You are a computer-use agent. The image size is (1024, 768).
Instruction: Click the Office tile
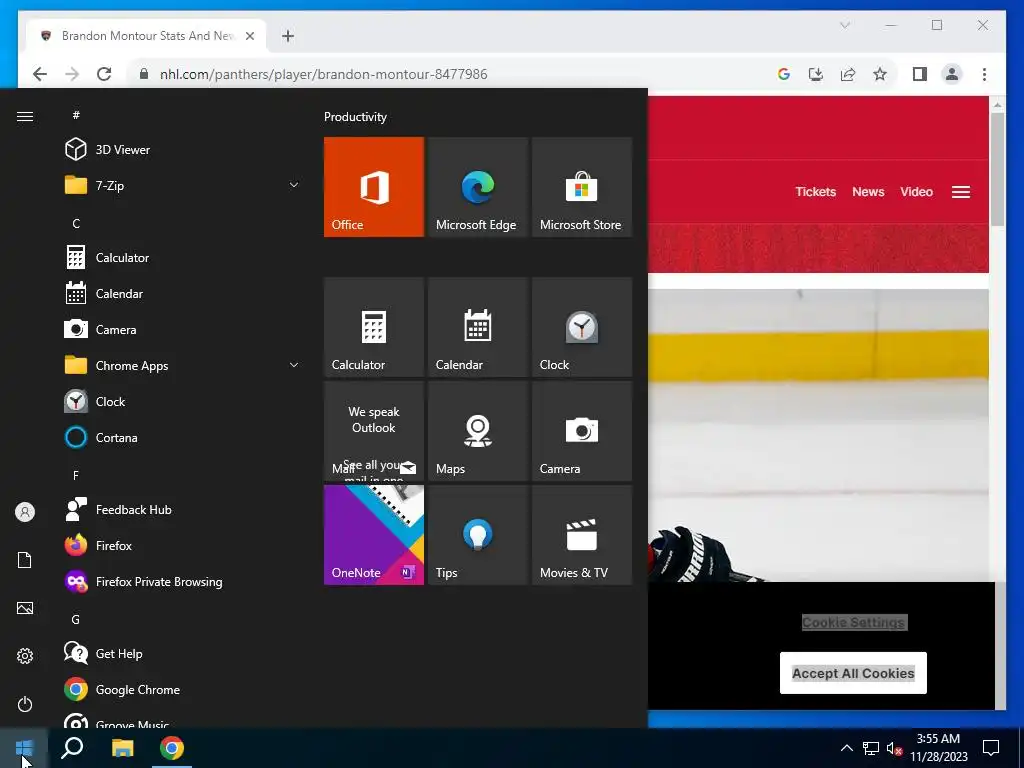(374, 187)
